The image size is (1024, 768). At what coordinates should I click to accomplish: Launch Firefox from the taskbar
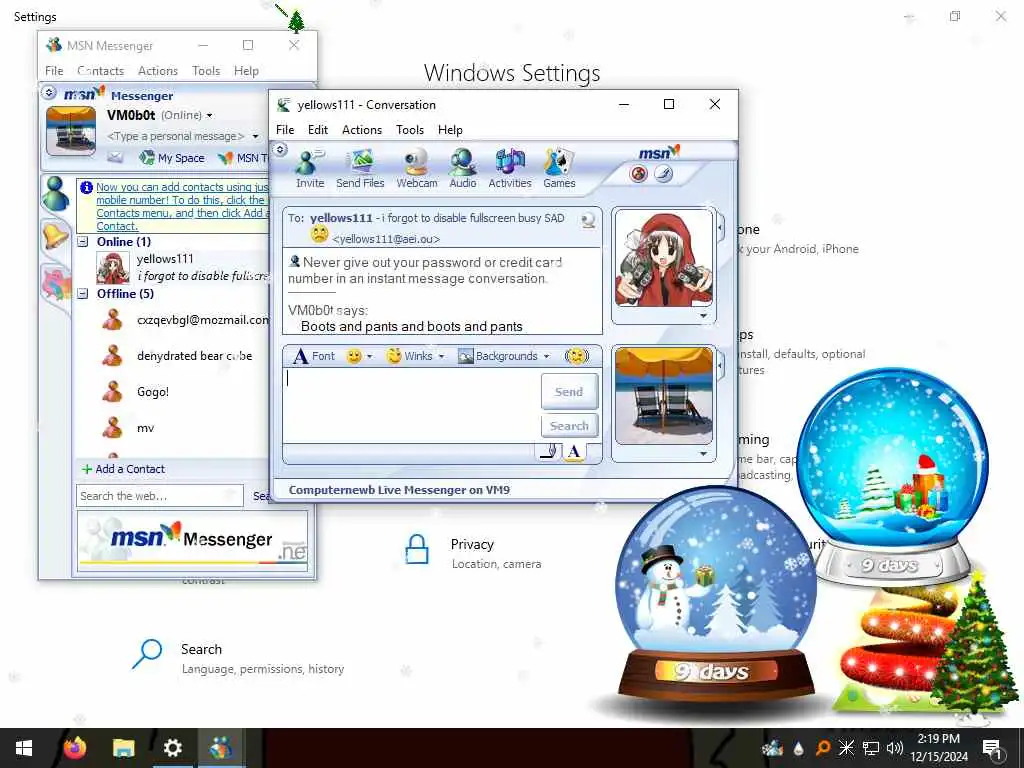pos(74,748)
